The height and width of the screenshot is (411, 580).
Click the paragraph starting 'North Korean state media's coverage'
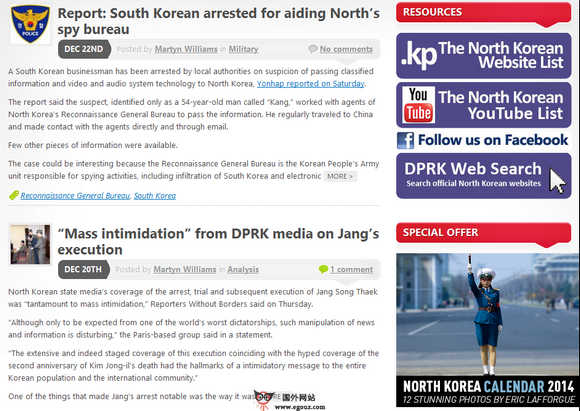point(193,298)
